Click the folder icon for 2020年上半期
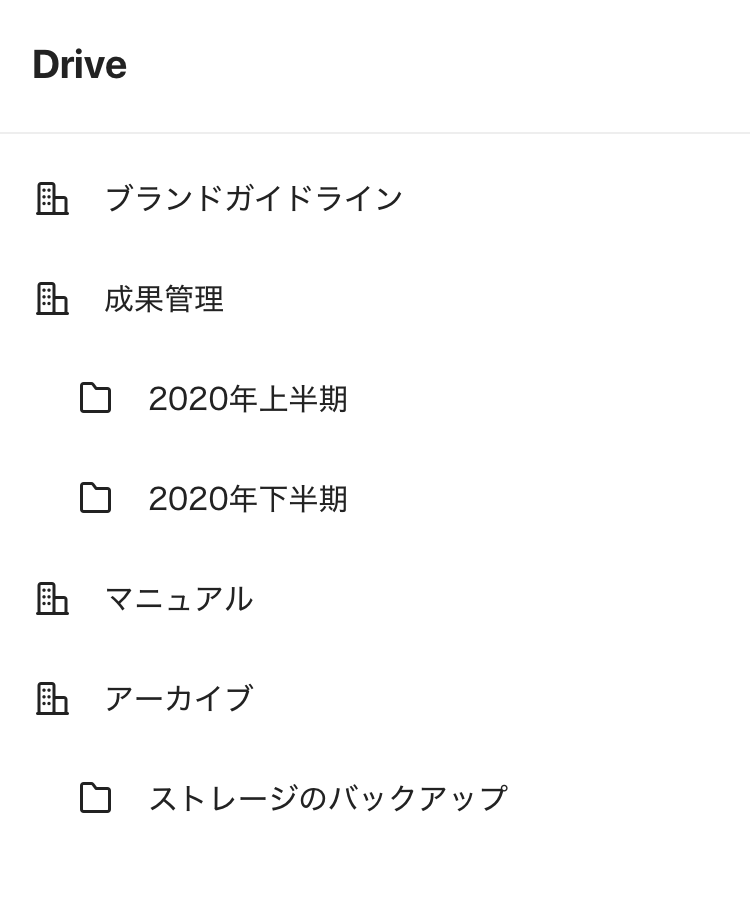 coord(95,398)
